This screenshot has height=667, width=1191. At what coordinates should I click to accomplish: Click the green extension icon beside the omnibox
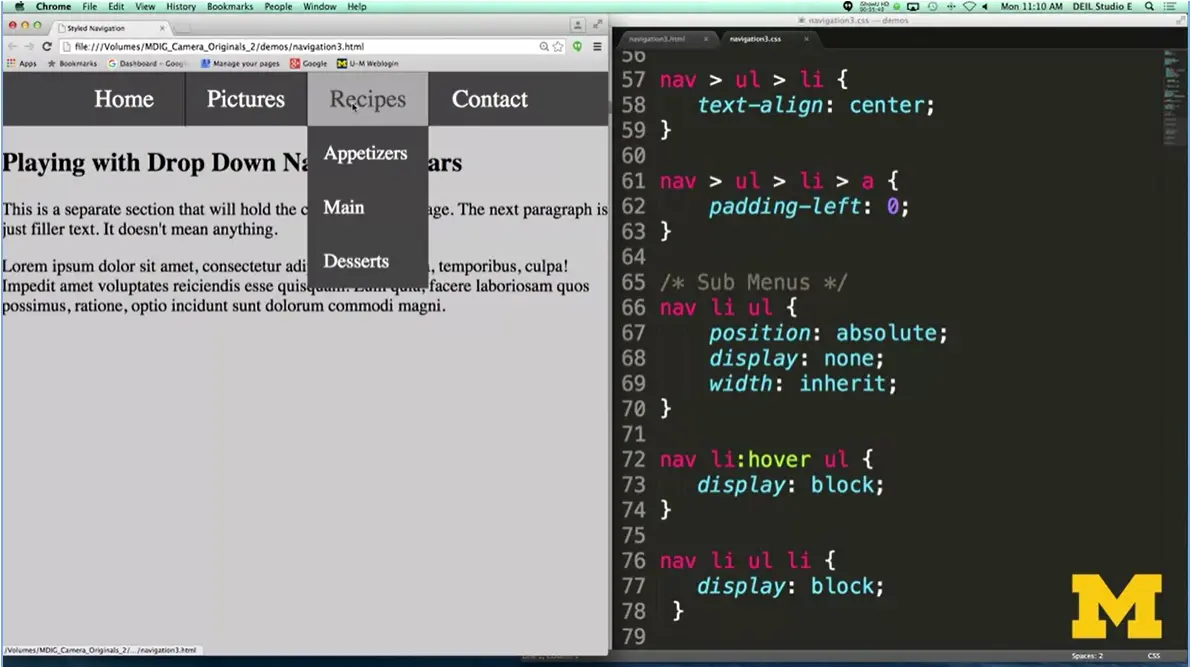pyautogui.click(x=575, y=46)
